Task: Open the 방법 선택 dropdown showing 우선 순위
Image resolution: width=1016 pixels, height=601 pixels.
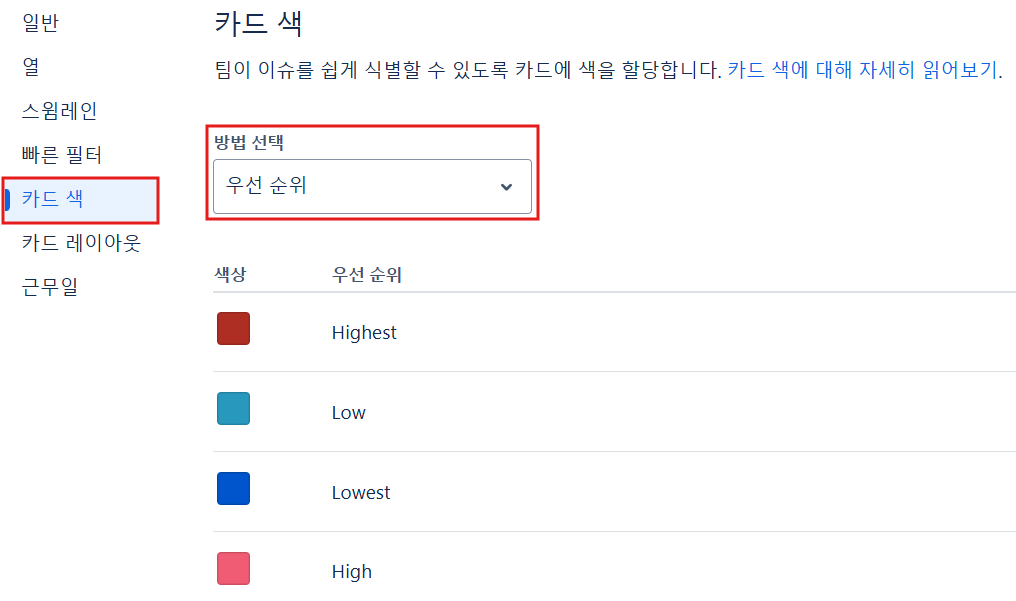Action: (372, 187)
